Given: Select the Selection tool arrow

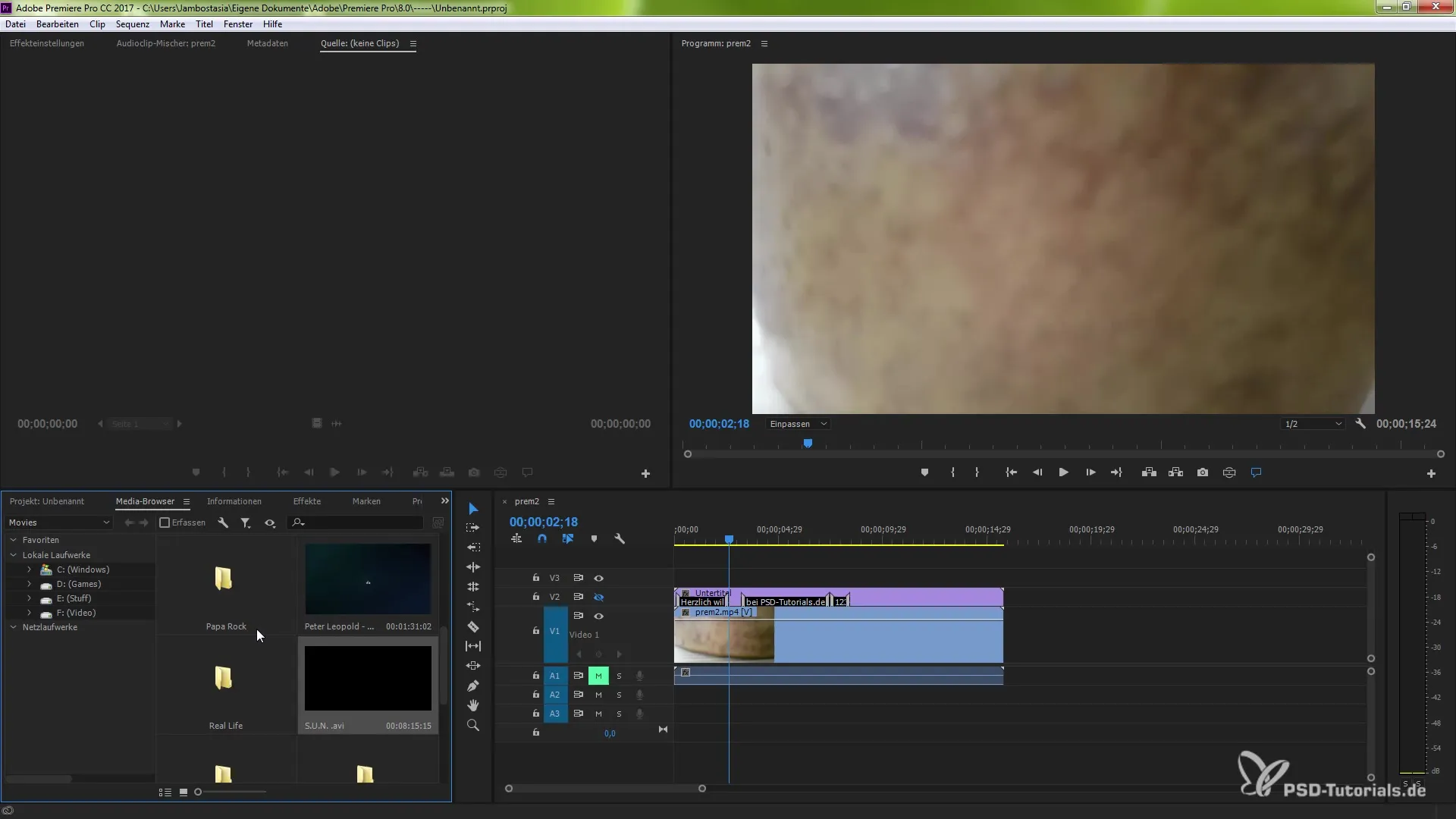Looking at the screenshot, I should (x=473, y=508).
